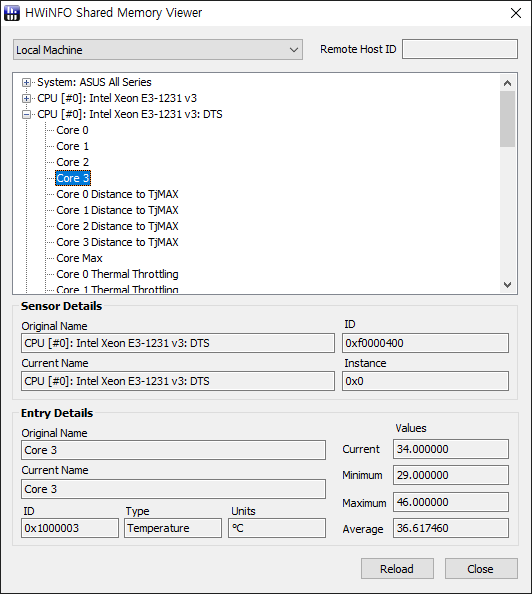532x594 pixels.
Task: Select Core 0 Distance to TjMAX
Action: pos(117,194)
